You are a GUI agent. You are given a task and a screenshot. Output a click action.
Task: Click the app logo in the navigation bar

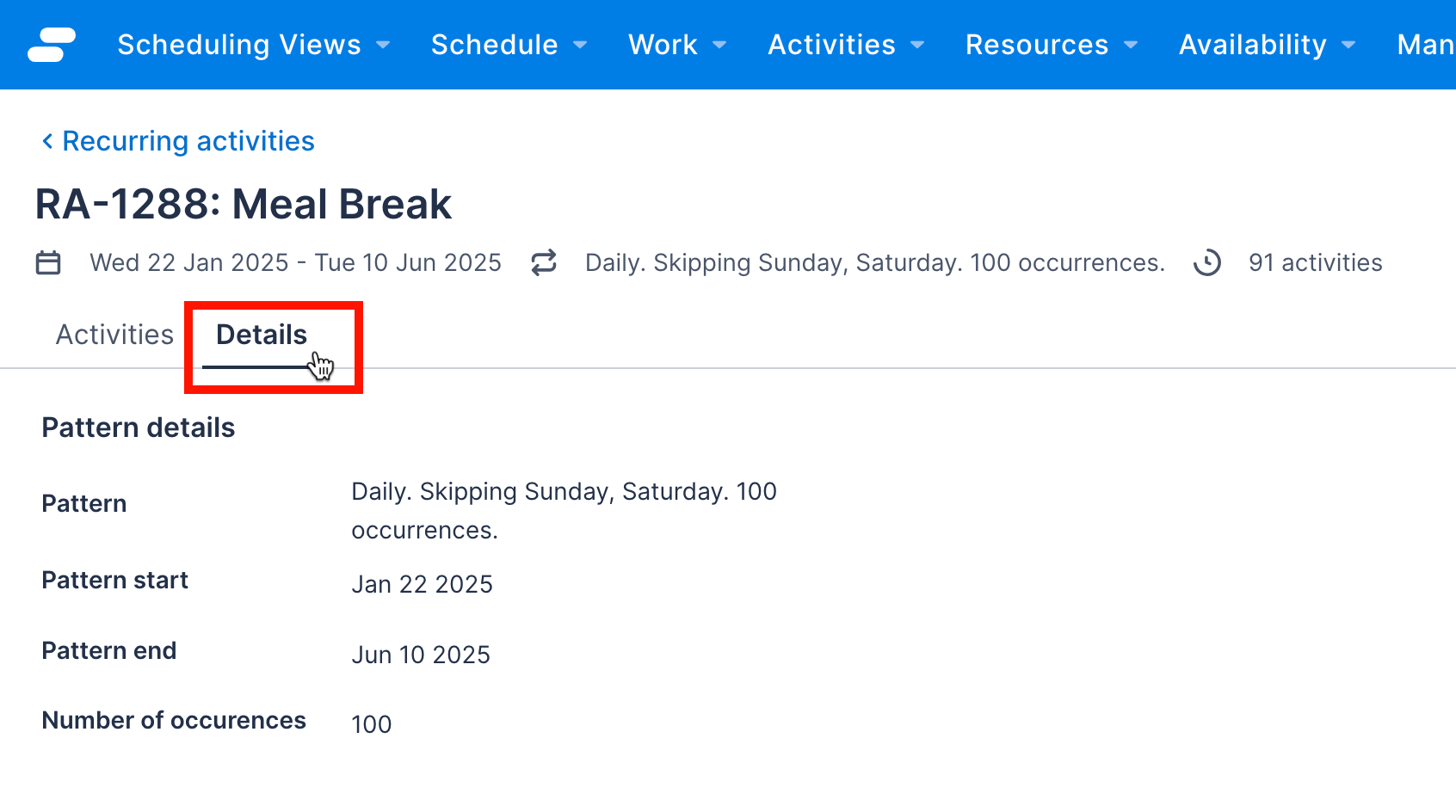click(51, 44)
